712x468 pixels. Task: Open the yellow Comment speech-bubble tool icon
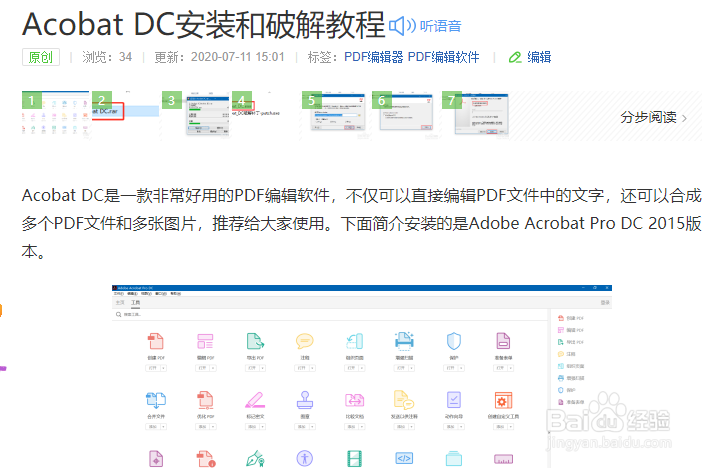pyautogui.click(x=305, y=341)
